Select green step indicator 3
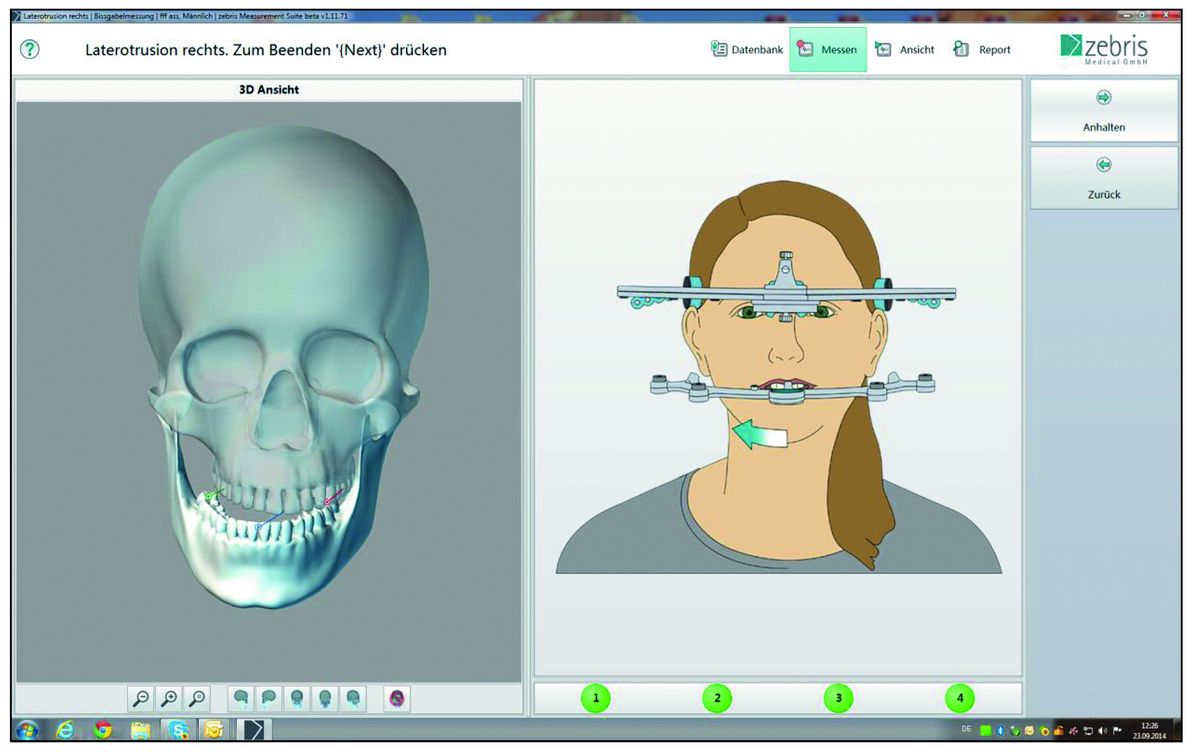The width and height of the screenshot is (1200, 752). (838, 698)
